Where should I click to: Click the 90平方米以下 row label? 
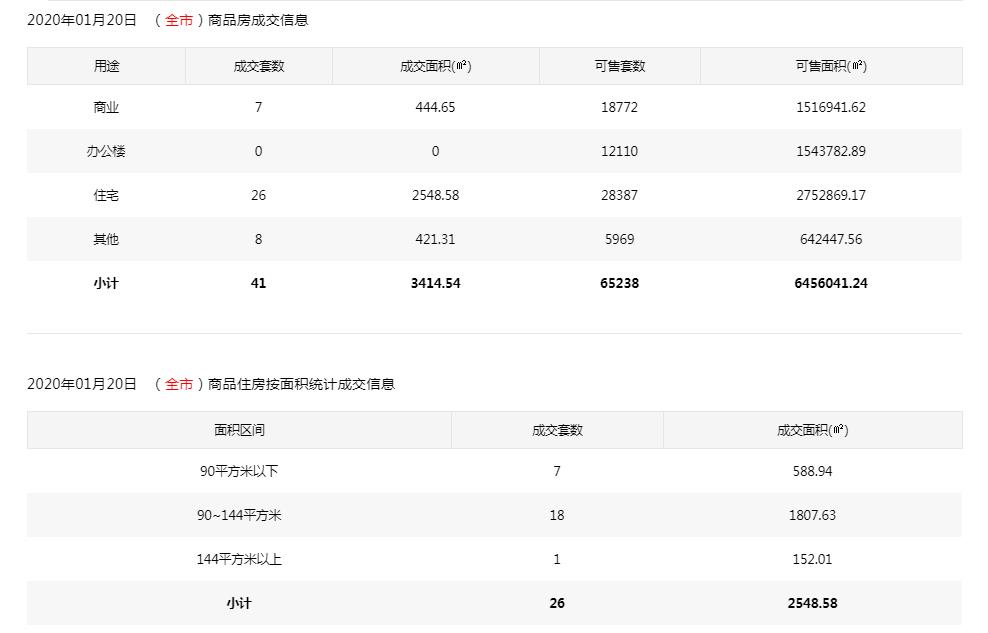[x=239, y=471]
